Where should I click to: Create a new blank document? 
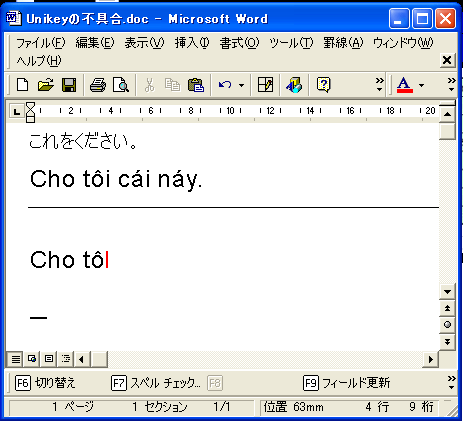(x=22, y=85)
